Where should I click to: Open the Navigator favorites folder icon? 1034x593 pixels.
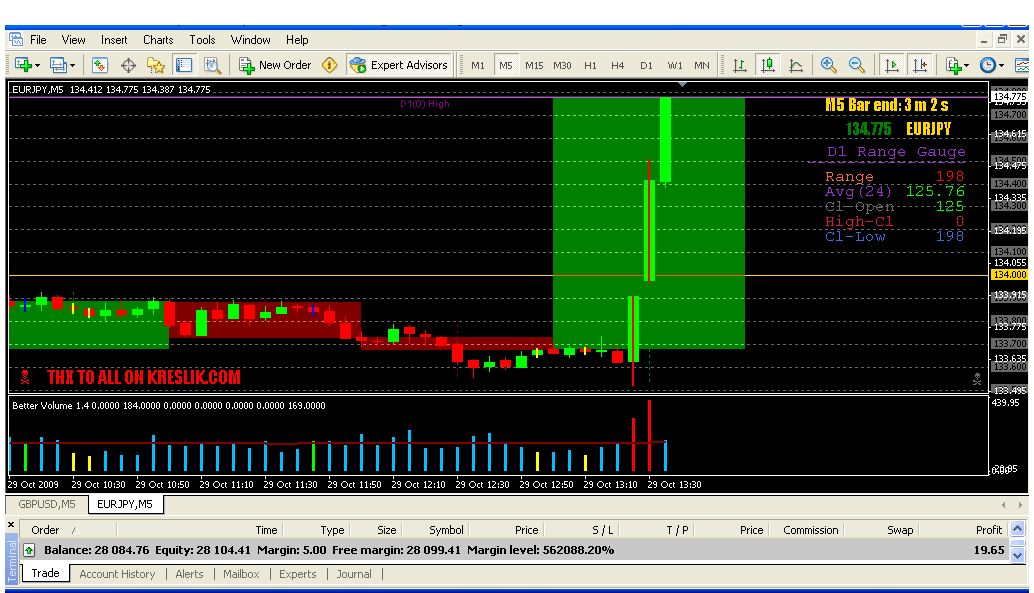point(156,65)
